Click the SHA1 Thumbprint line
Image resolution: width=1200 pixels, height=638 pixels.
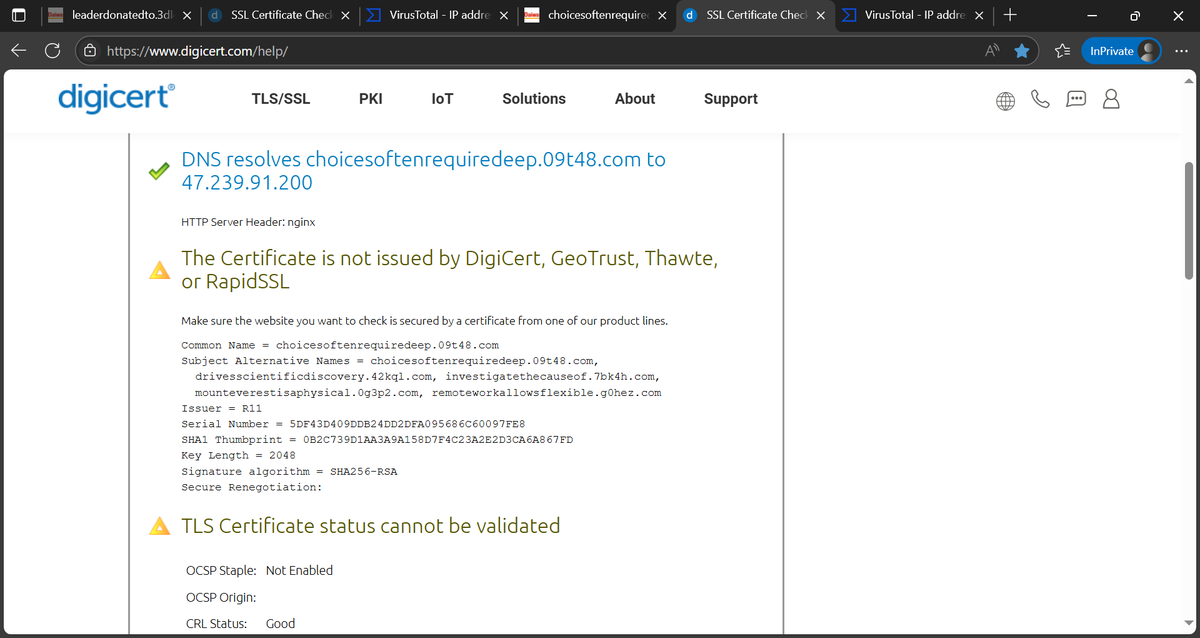(x=377, y=441)
